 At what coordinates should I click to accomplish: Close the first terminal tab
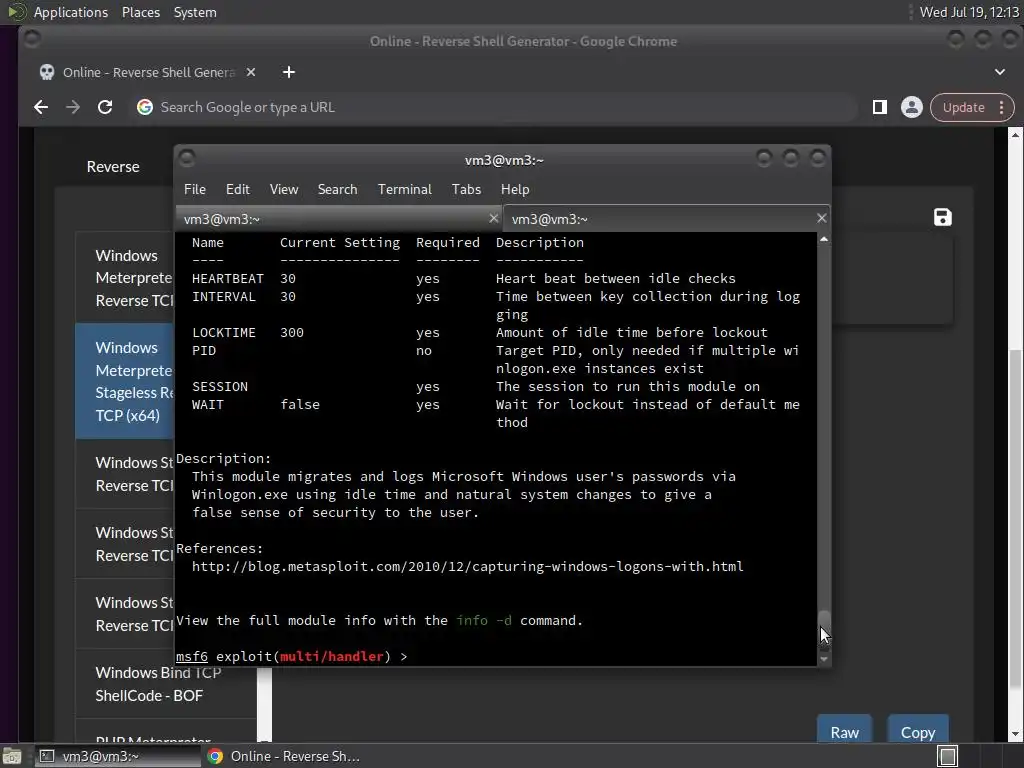[x=494, y=218]
